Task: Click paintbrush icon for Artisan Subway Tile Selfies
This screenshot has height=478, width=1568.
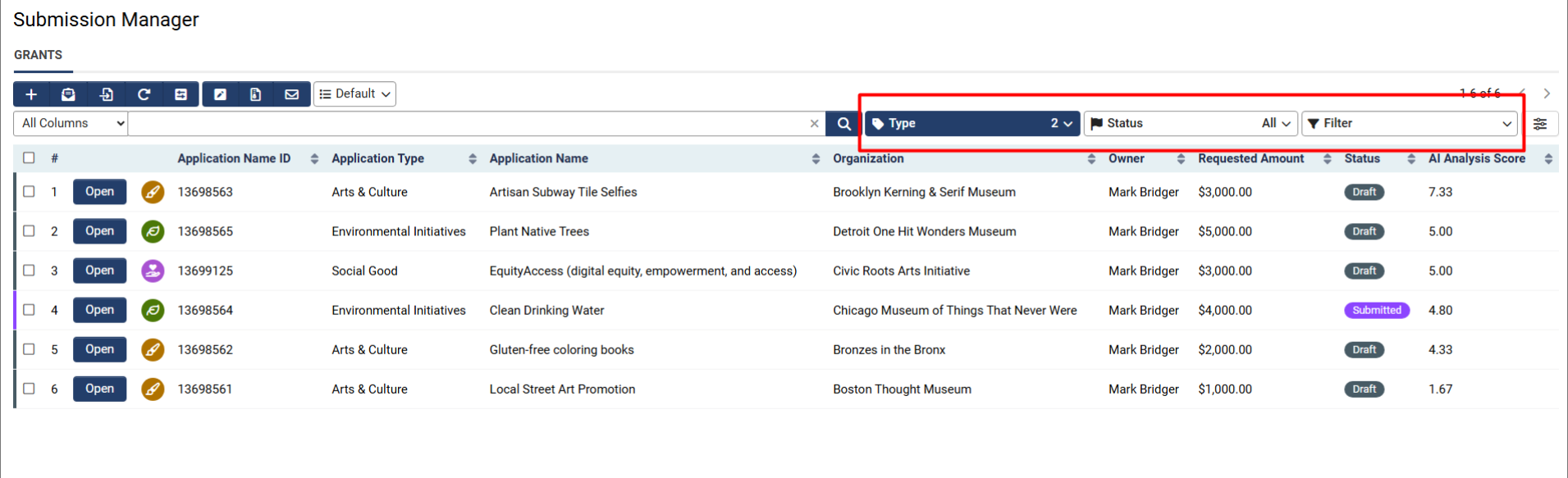Action: 153,192
